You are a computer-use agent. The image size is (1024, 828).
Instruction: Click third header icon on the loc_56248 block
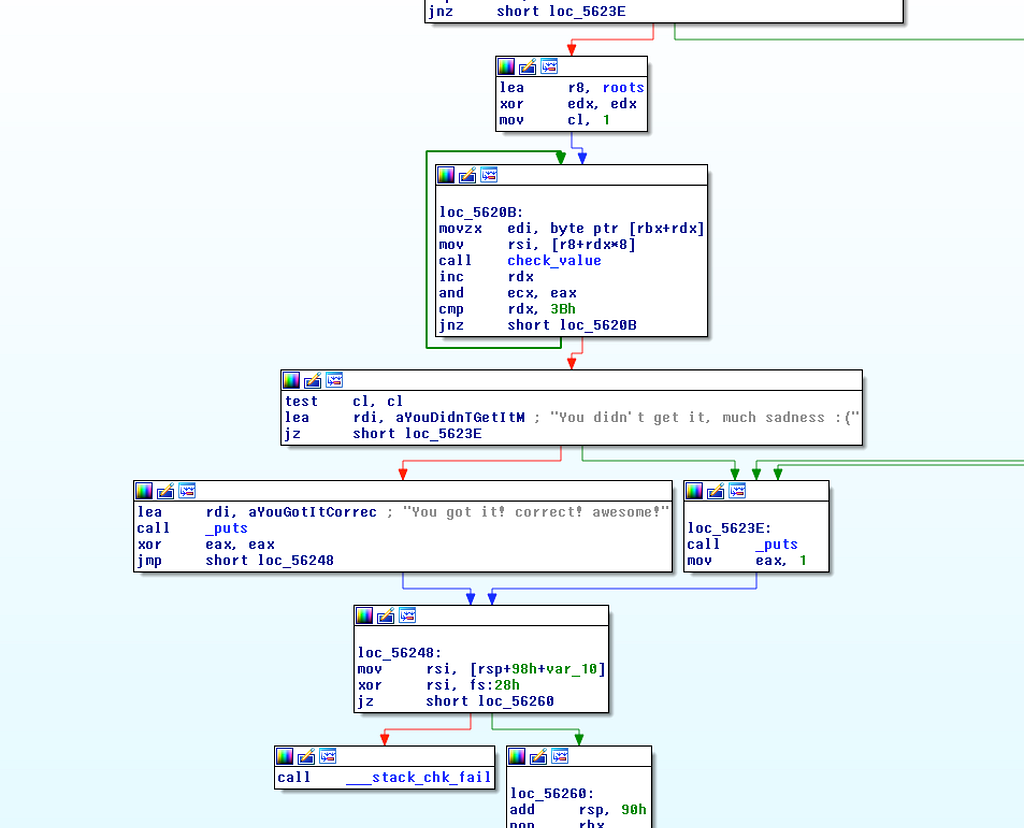[408, 616]
